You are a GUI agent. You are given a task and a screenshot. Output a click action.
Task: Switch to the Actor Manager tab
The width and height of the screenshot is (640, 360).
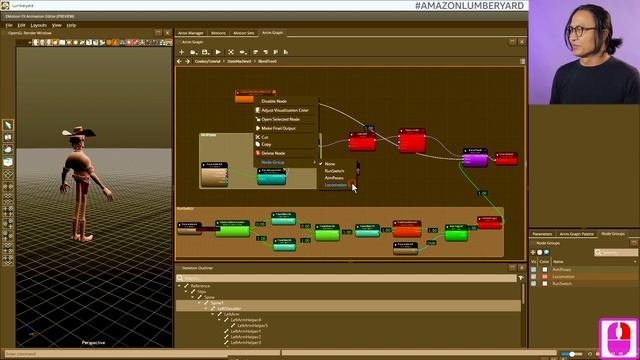191,33
